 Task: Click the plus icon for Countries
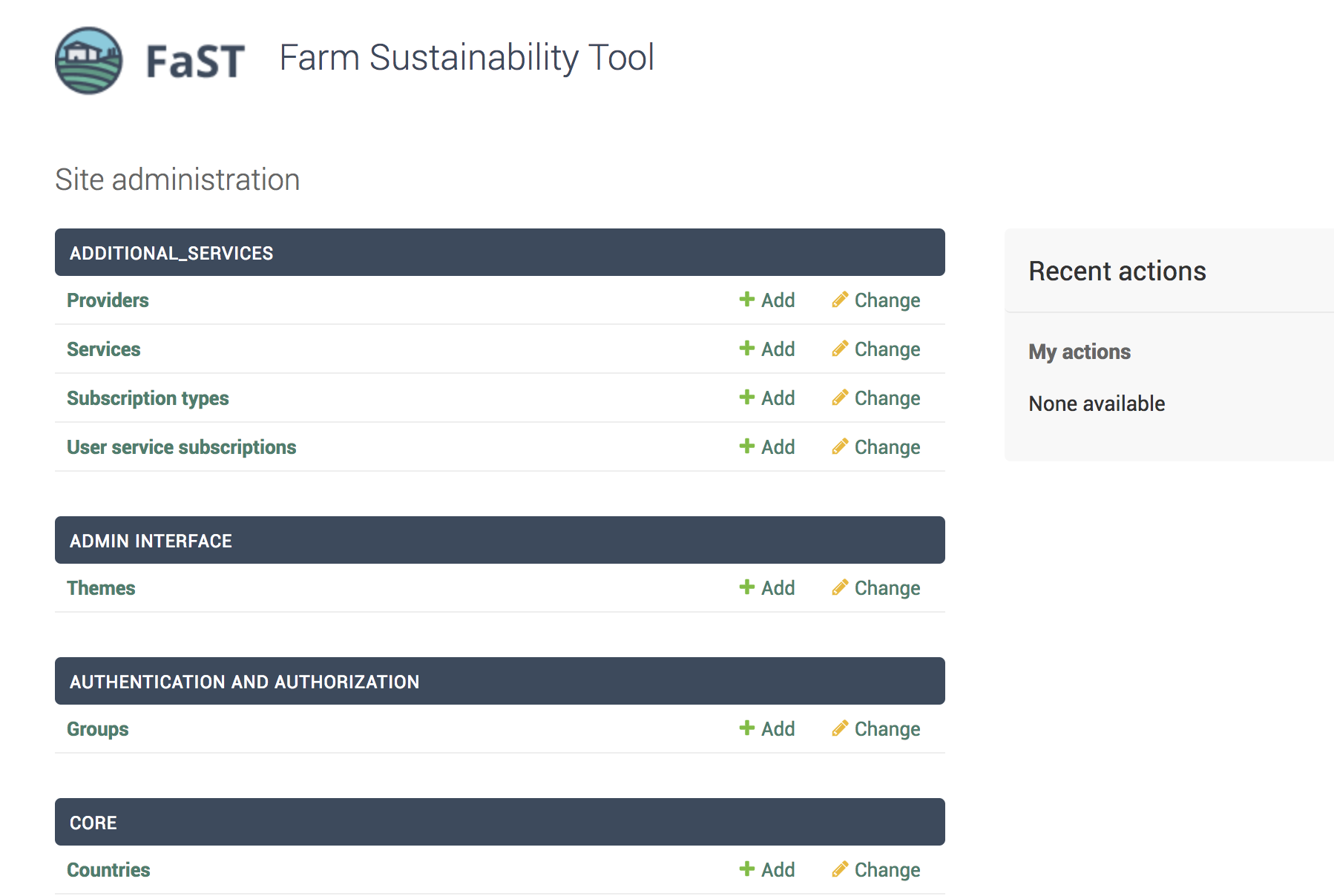pos(746,869)
